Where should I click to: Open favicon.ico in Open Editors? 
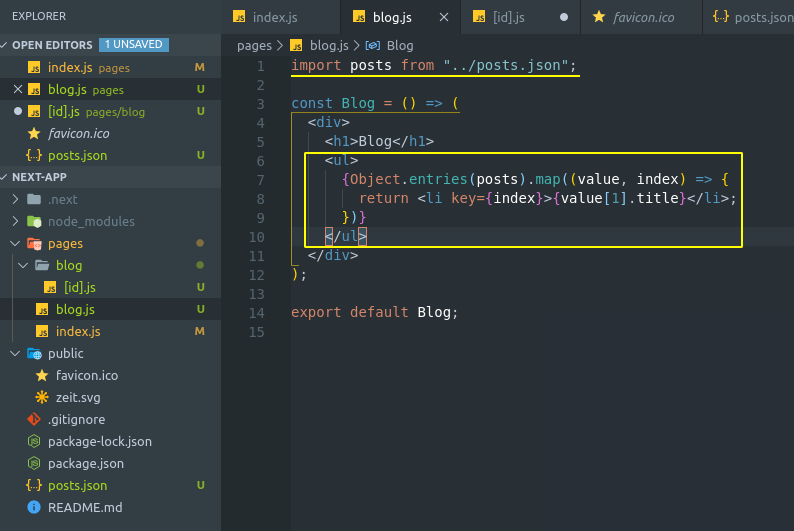[x=110, y=134]
